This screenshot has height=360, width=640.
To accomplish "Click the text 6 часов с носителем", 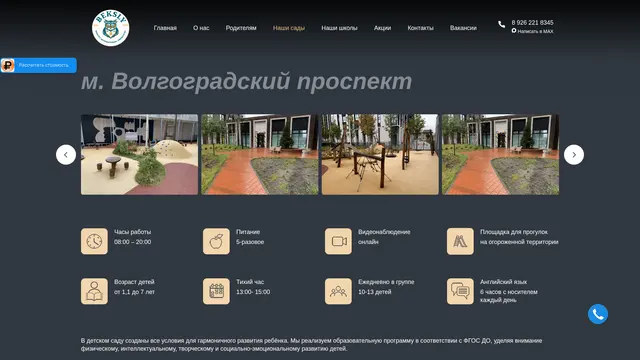I will pyautogui.click(x=509, y=292).
